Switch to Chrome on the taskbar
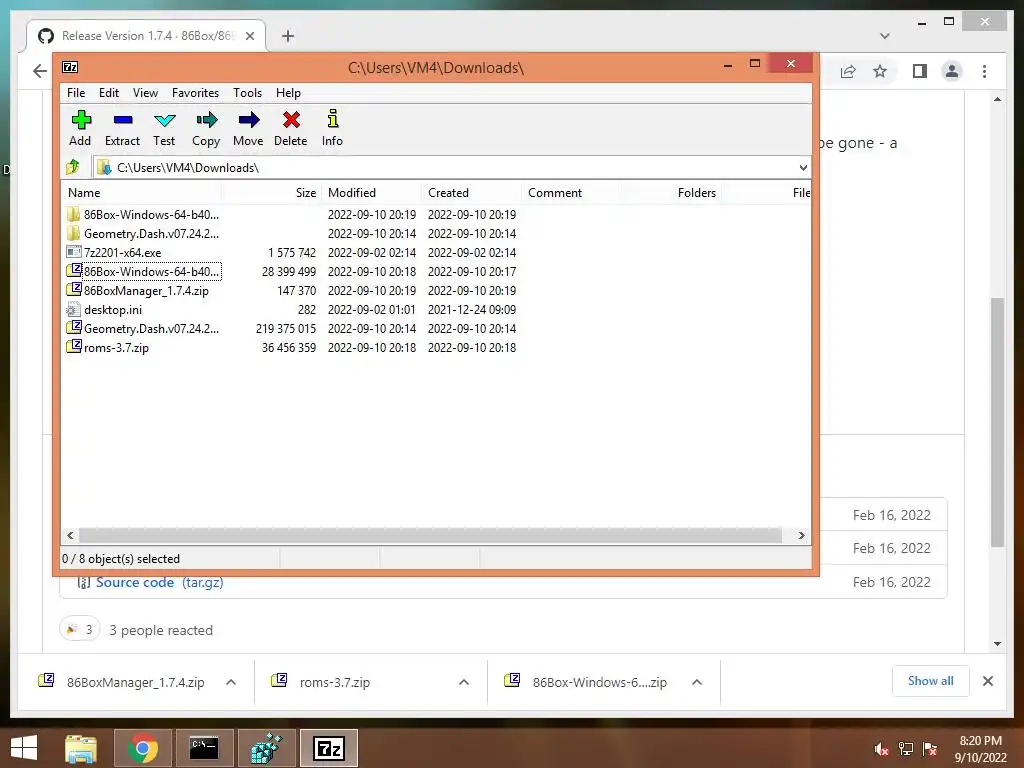Image resolution: width=1024 pixels, height=768 pixels. pyautogui.click(x=143, y=748)
